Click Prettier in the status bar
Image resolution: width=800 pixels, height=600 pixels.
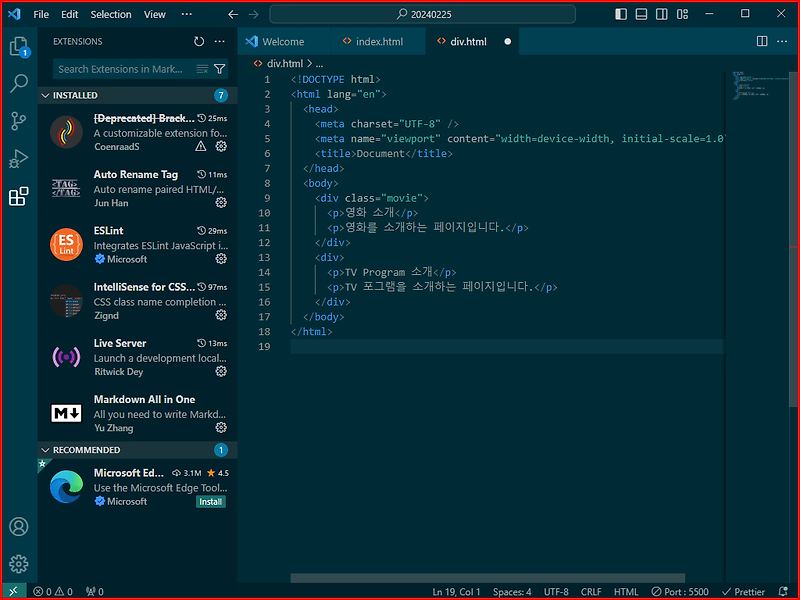pyautogui.click(x=747, y=591)
